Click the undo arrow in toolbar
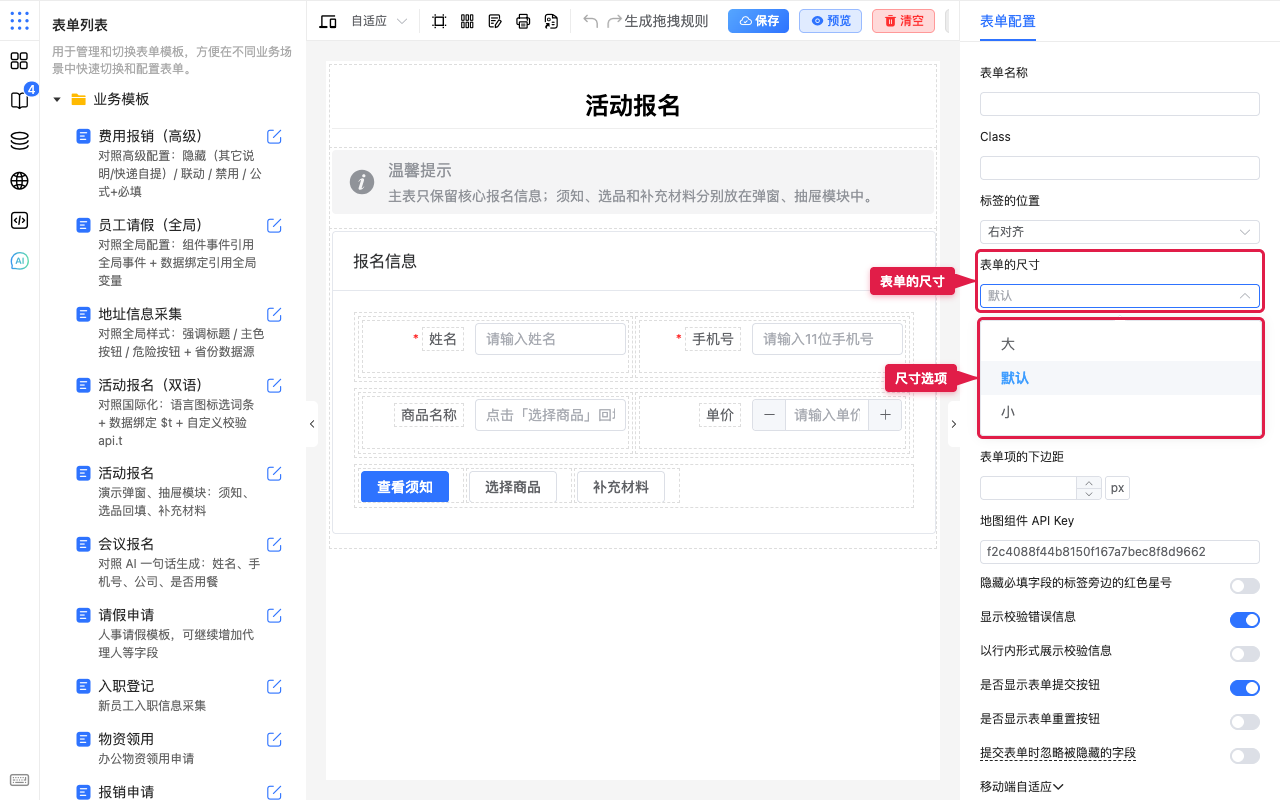1280x800 pixels. 591,21
